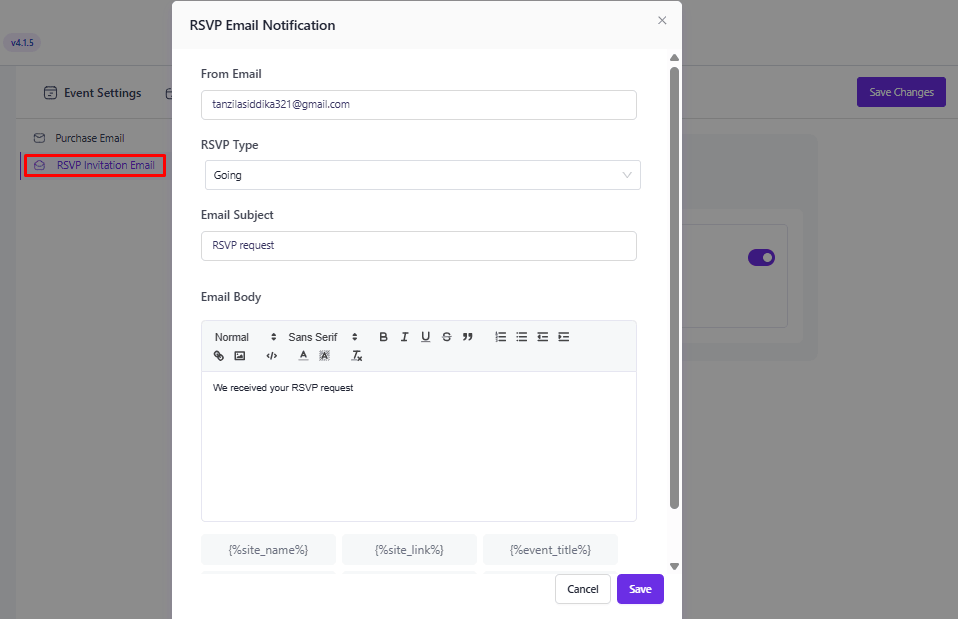Click the underline formatting icon
Viewport: 958px width, 619px height.
[425, 337]
